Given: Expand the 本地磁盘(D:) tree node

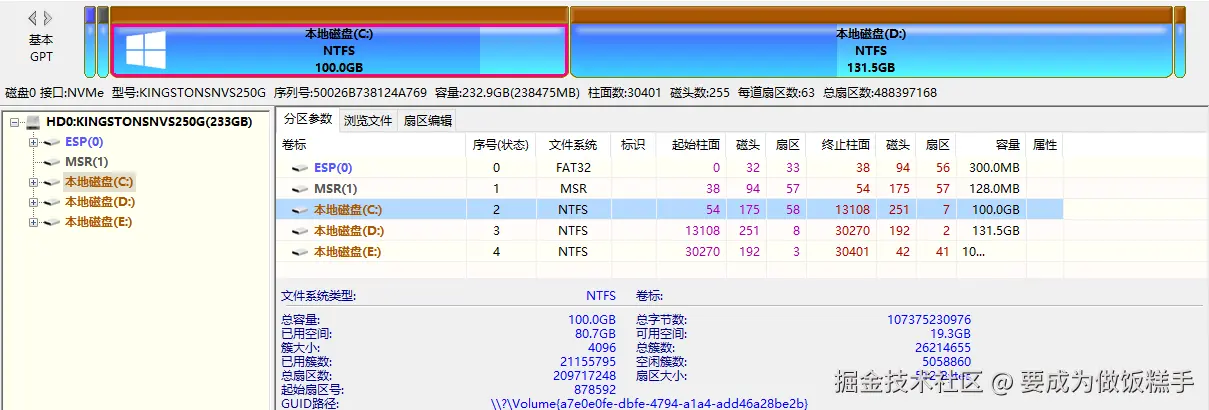Looking at the screenshot, I should pyautogui.click(x=34, y=202).
